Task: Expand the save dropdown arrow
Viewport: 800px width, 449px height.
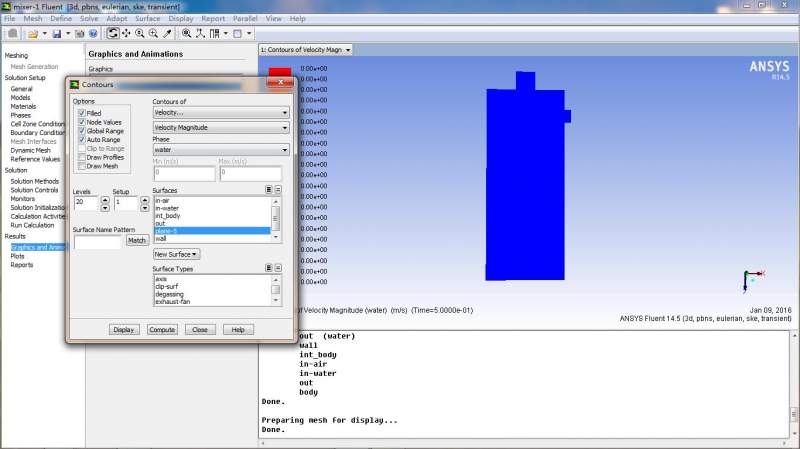Action: pyautogui.click(x=68, y=34)
